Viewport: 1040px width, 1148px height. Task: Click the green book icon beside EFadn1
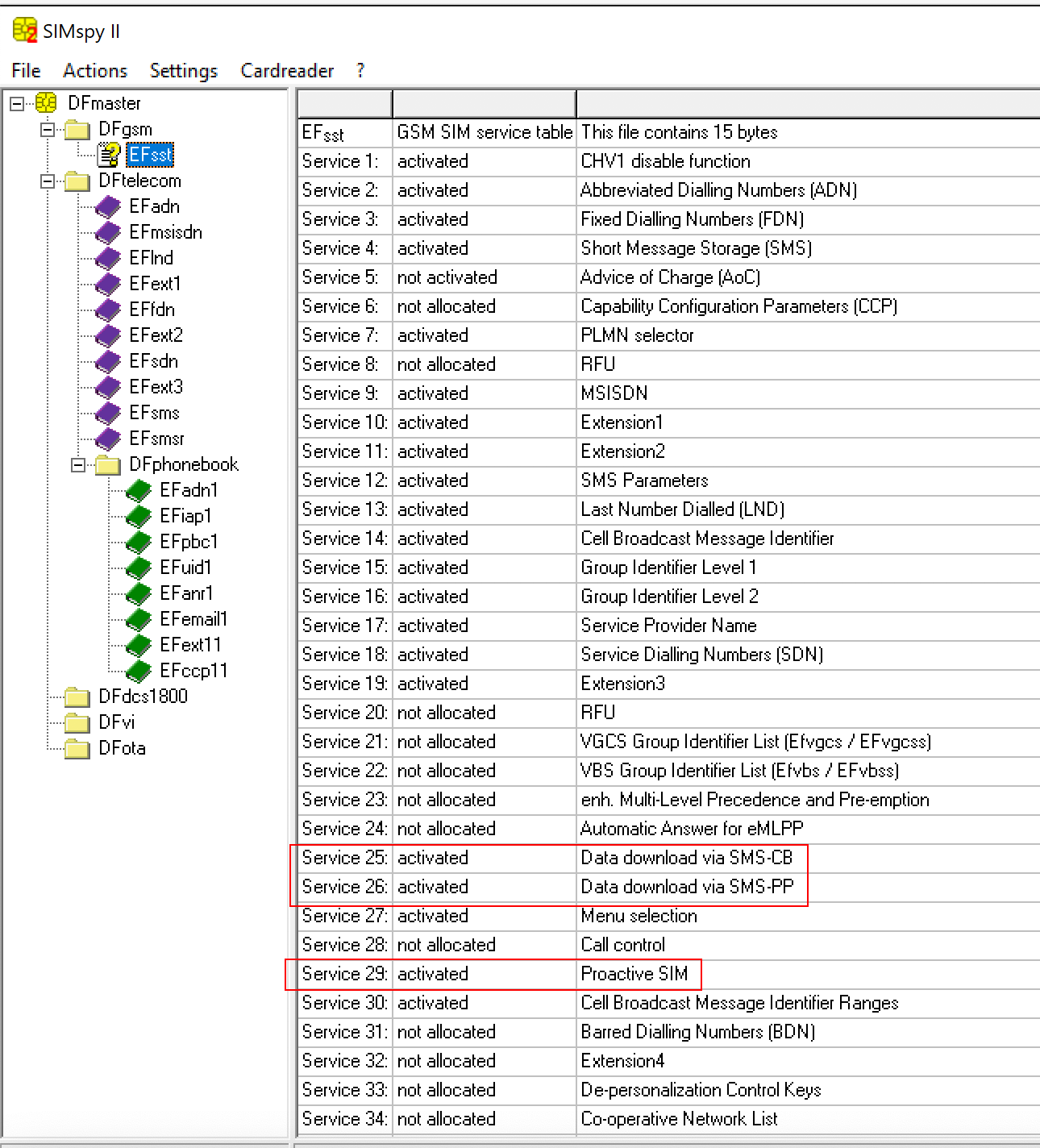coord(139,490)
